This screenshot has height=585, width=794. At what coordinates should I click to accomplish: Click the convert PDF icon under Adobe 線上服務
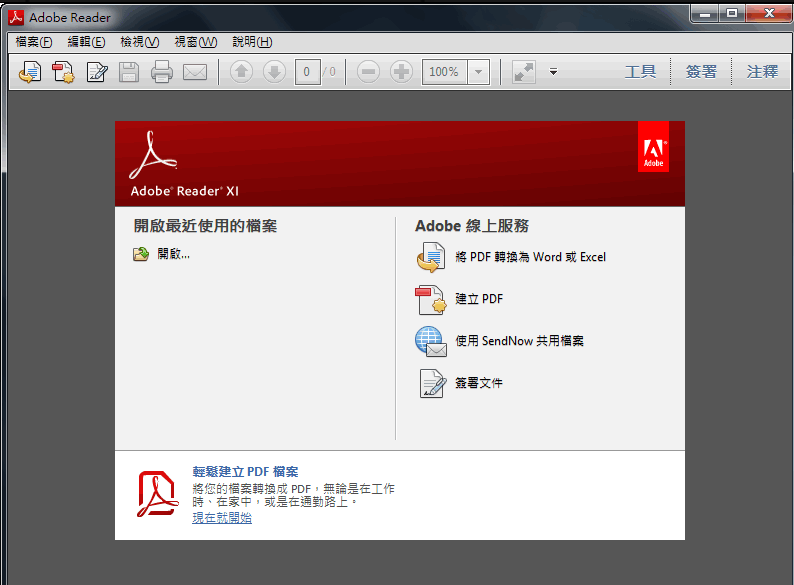431,257
